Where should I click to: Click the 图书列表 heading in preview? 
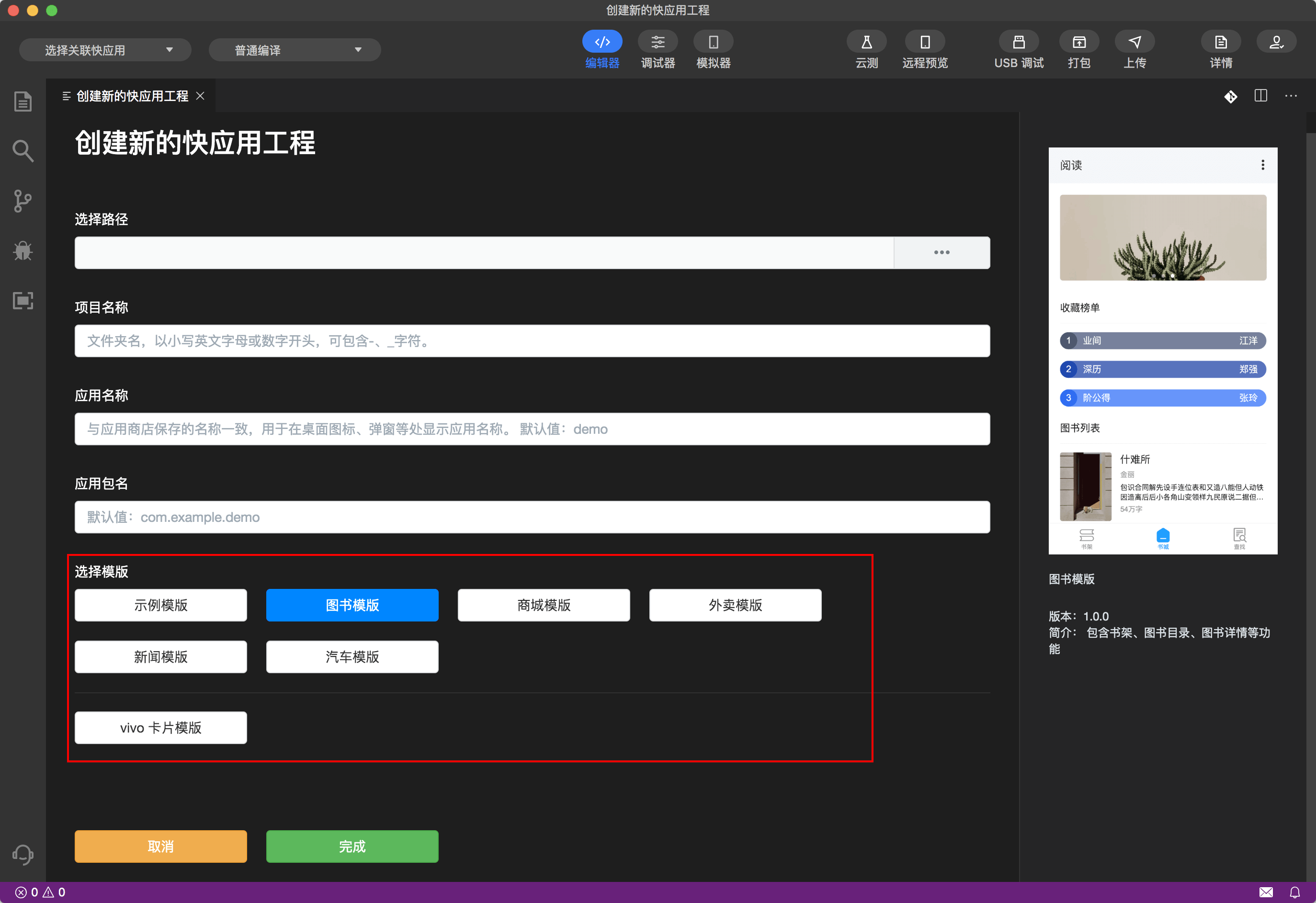(1079, 428)
